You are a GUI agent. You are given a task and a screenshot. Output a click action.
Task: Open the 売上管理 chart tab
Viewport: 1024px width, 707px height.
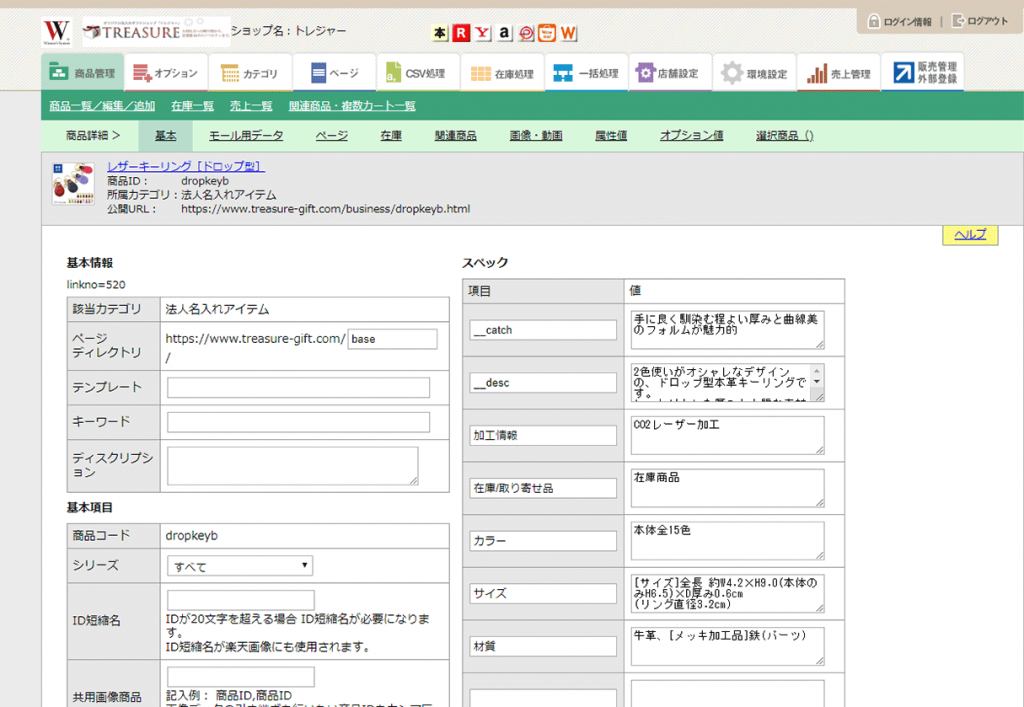[x=839, y=73]
